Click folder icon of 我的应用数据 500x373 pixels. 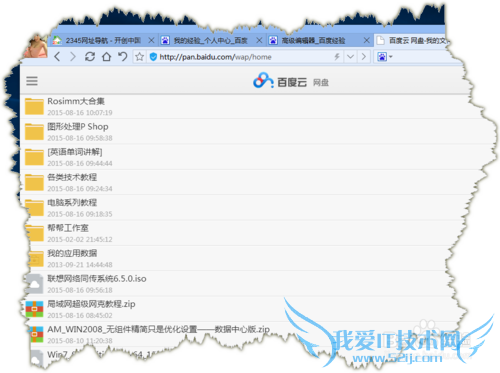pyautogui.click(x=36, y=258)
